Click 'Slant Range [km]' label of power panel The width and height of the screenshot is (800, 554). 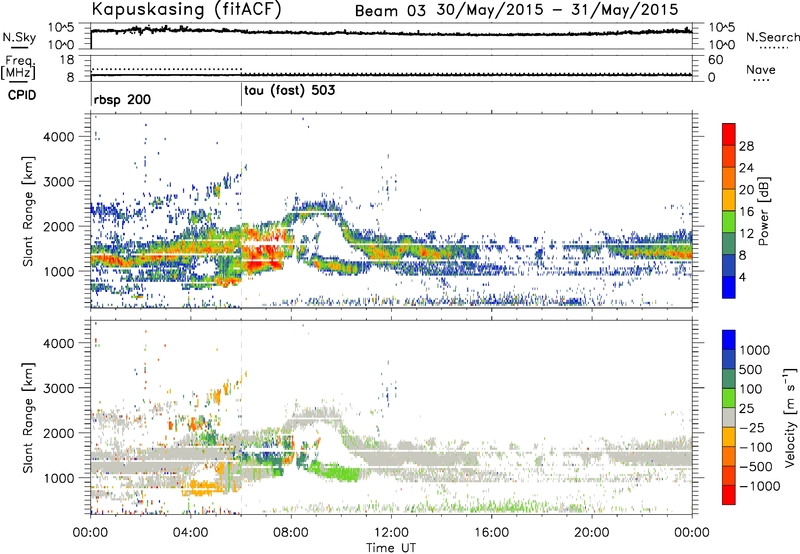pos(28,212)
